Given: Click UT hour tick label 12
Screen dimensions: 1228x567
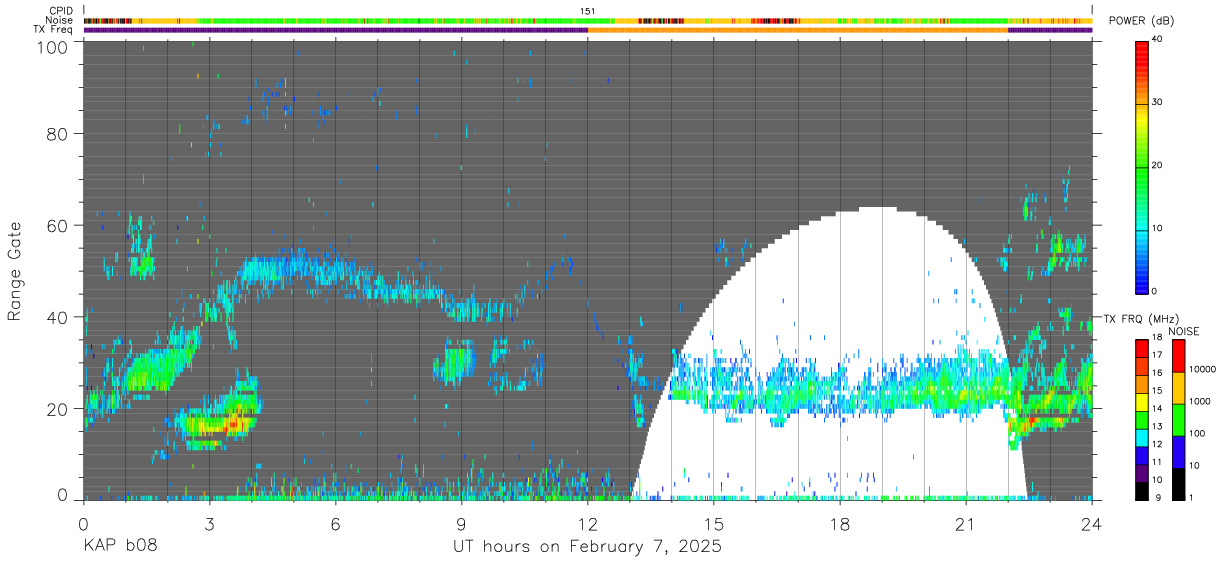Looking at the screenshot, I should click(587, 524).
